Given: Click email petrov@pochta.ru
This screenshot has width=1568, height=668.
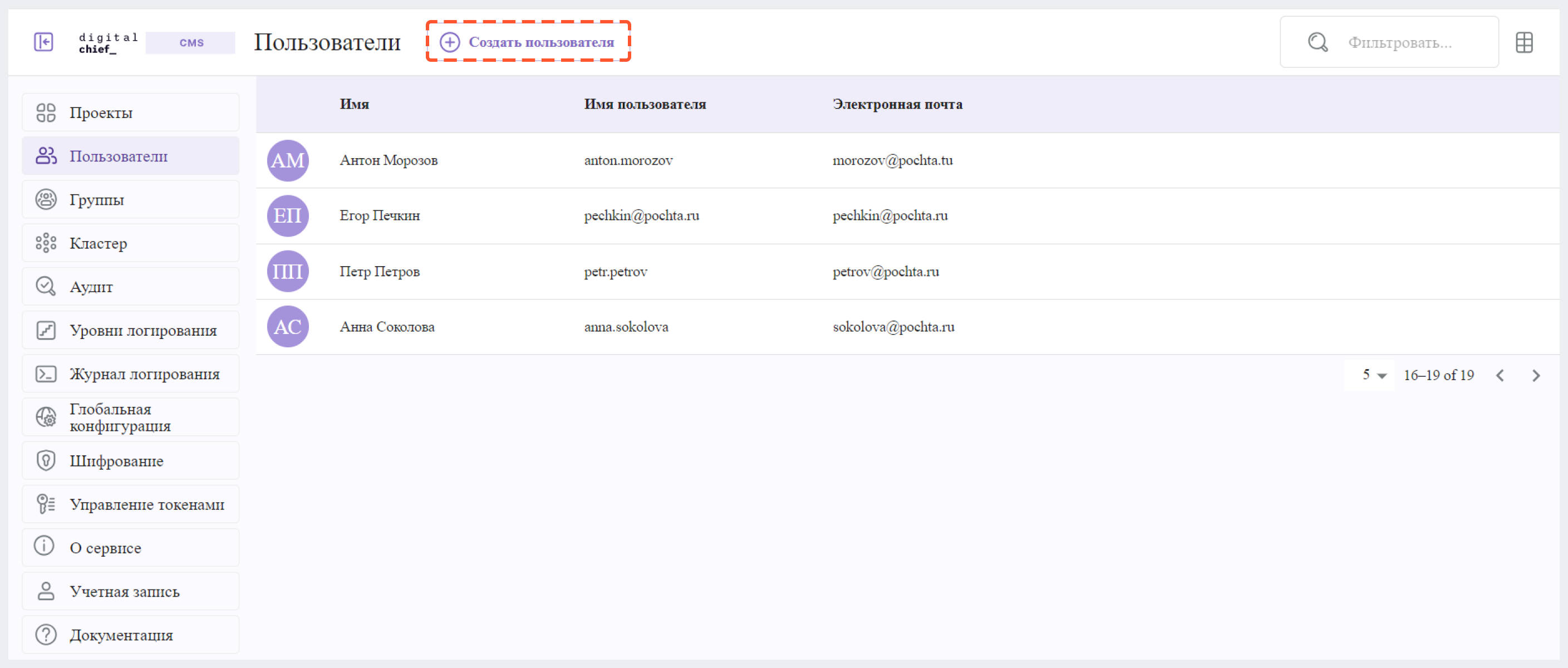Looking at the screenshot, I should point(886,272).
